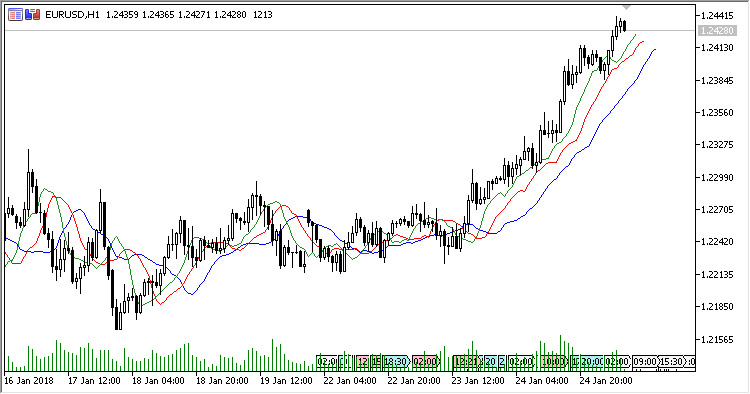Click the 1.24415 price scale label
The height and width of the screenshot is (394, 750).
click(717, 16)
